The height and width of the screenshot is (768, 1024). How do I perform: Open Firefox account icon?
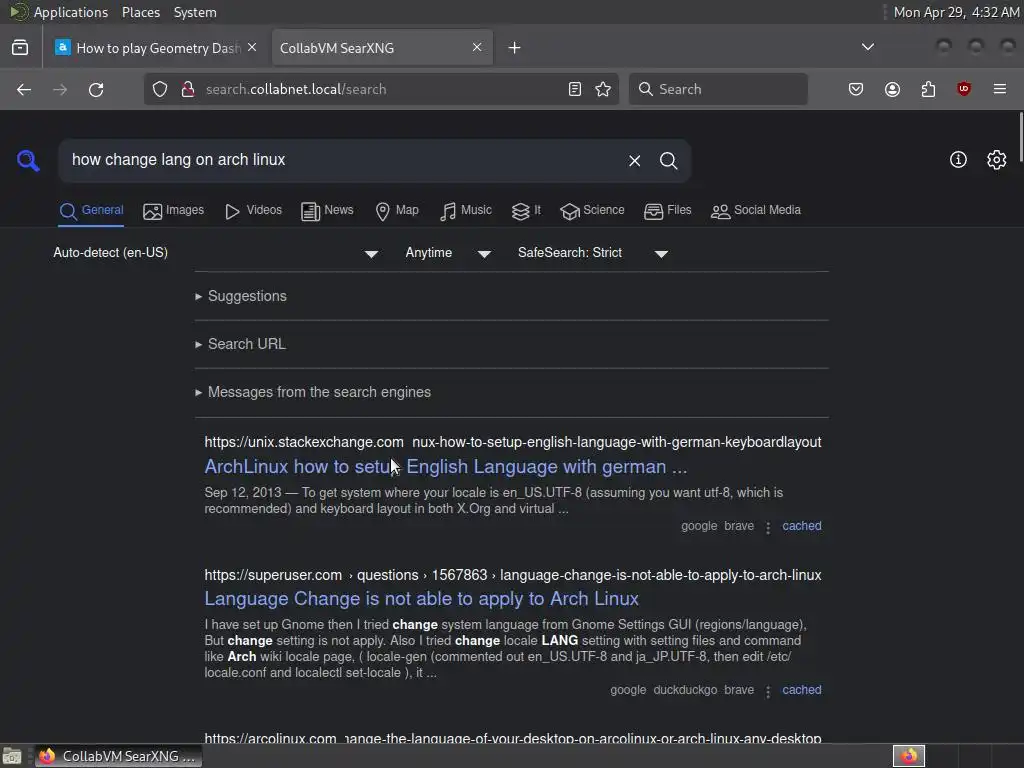(x=892, y=89)
